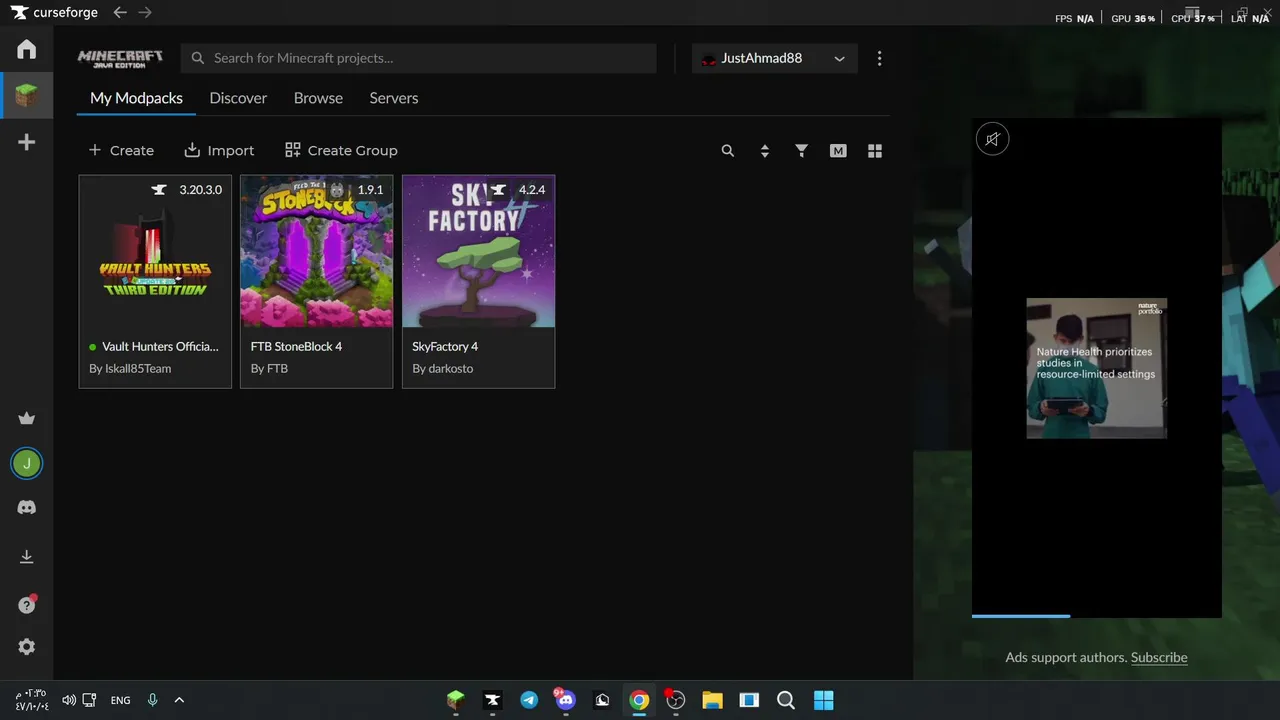
Task: Focus the Search for Minecraft projects field
Action: click(x=419, y=58)
